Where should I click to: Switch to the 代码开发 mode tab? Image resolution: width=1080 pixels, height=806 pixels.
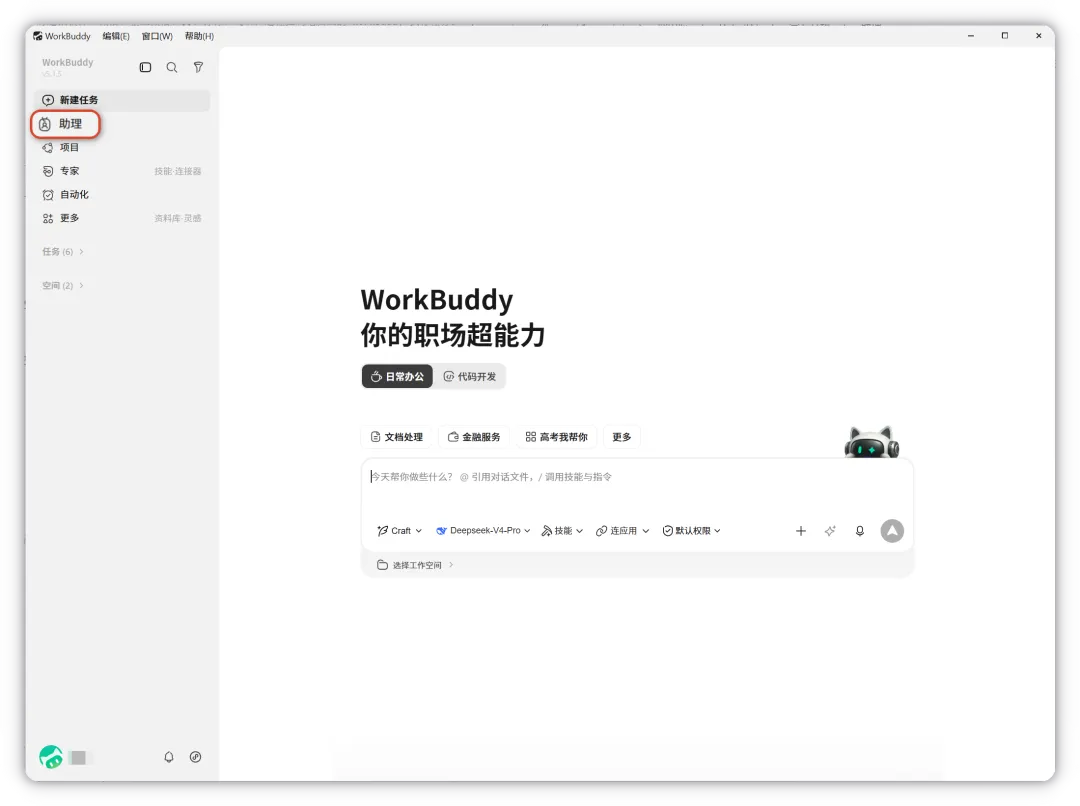point(470,377)
